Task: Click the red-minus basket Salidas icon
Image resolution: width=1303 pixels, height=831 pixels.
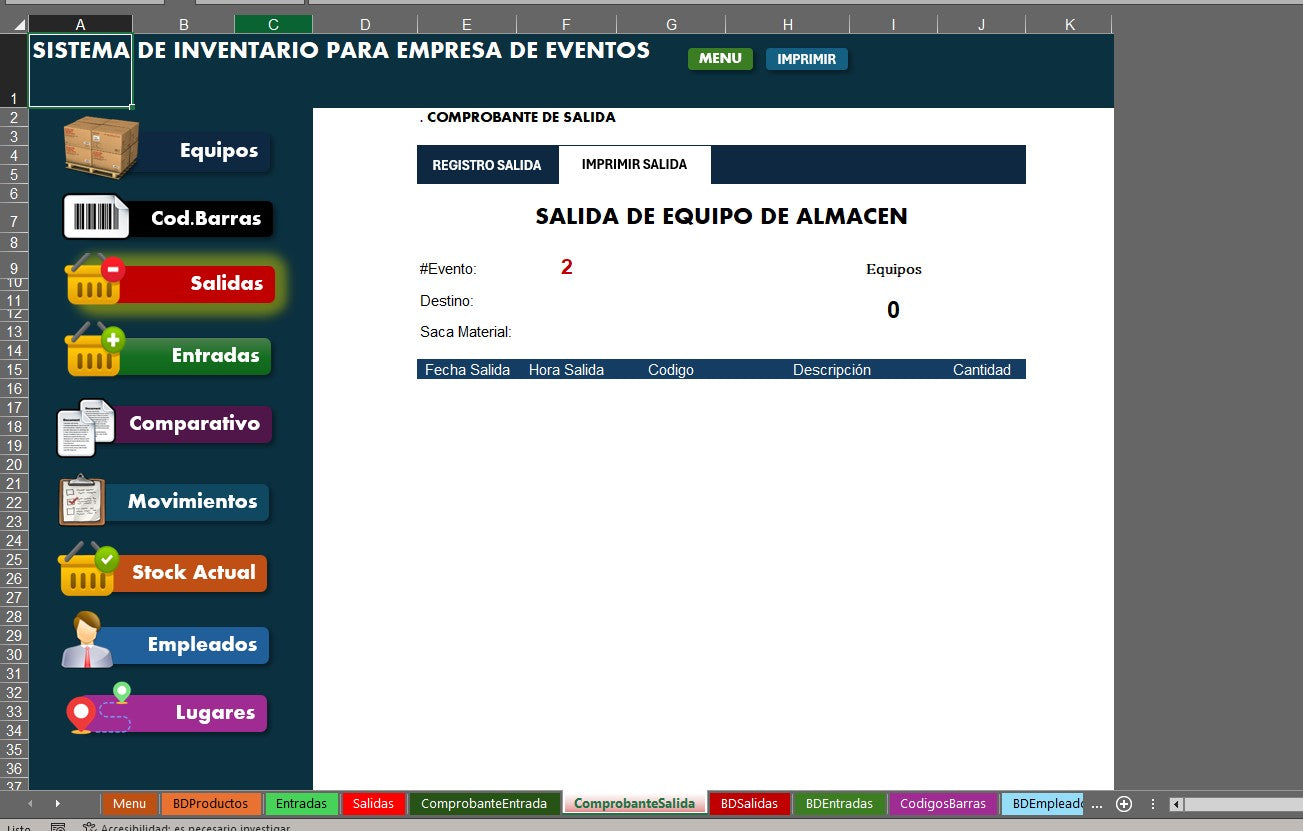Action: (95, 280)
